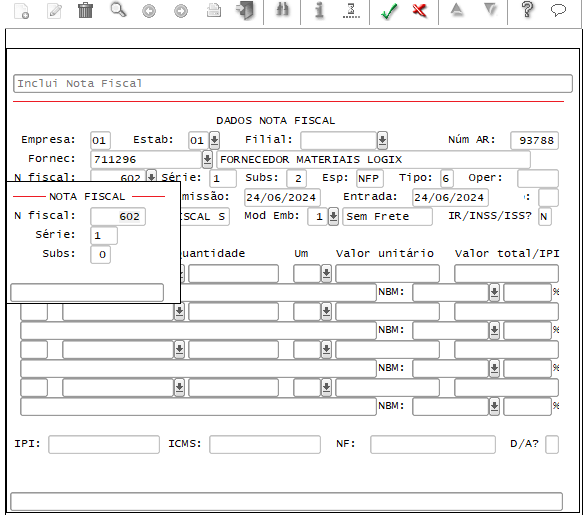Click the 'Sem Frete' description field

(387, 216)
